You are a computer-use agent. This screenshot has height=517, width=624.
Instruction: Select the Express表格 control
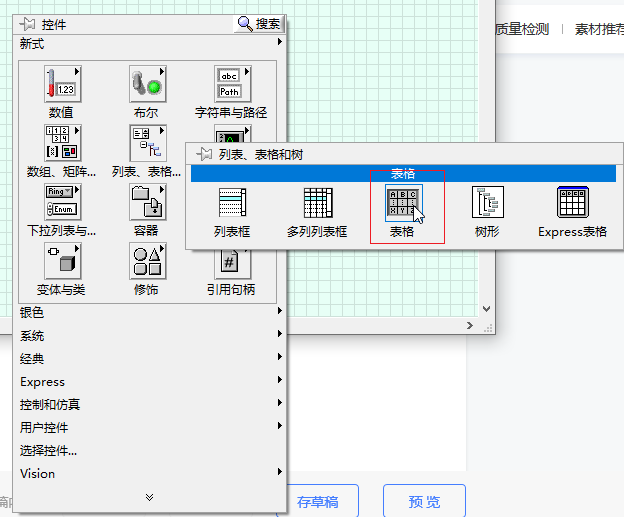click(573, 203)
